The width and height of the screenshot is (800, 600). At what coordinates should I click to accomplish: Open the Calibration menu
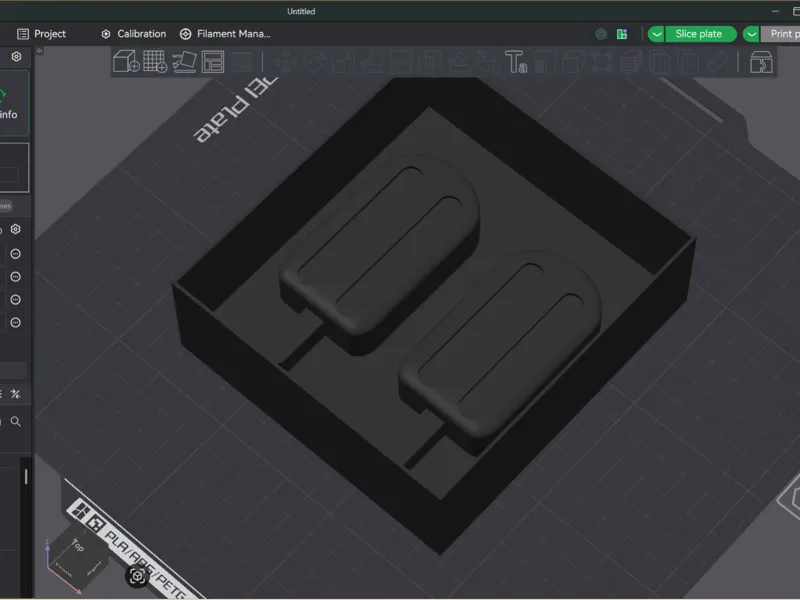click(x=134, y=34)
